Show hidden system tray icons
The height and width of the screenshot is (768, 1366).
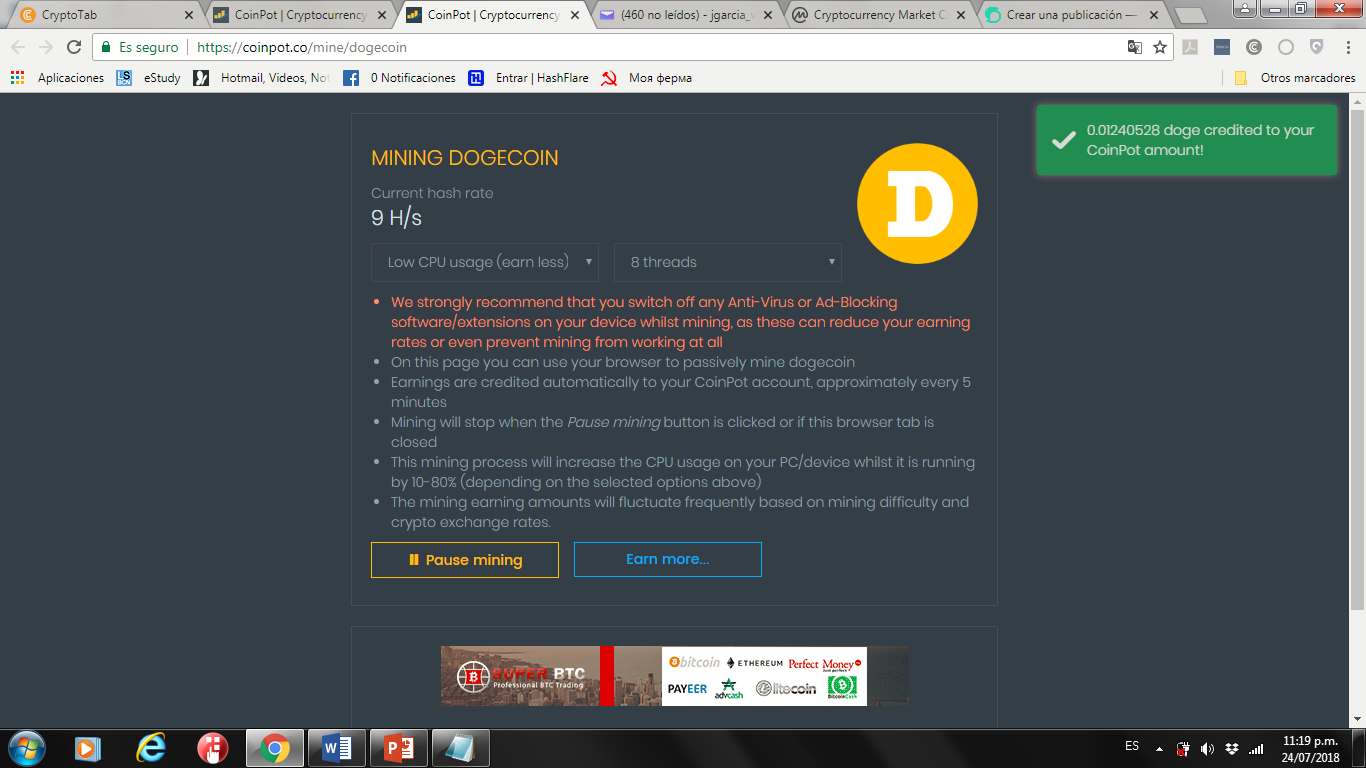coord(1159,748)
